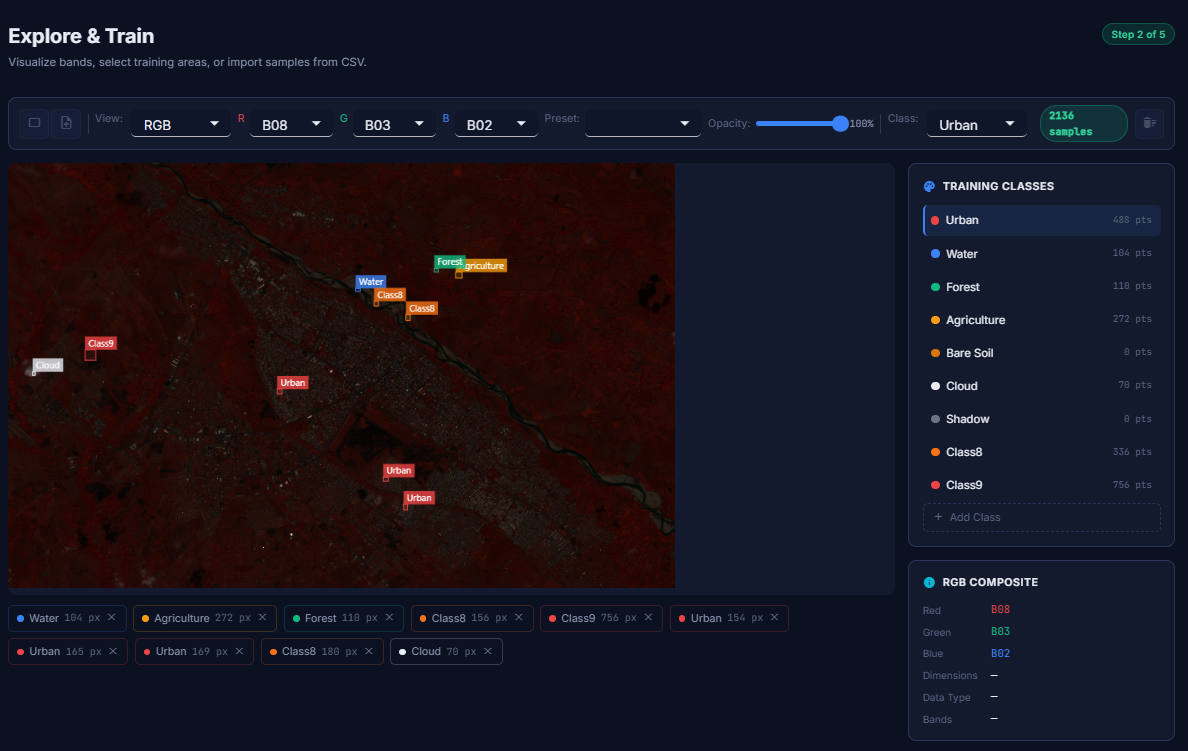This screenshot has width=1188, height=751.
Task: Click the Add Class button
Action: 1041,517
